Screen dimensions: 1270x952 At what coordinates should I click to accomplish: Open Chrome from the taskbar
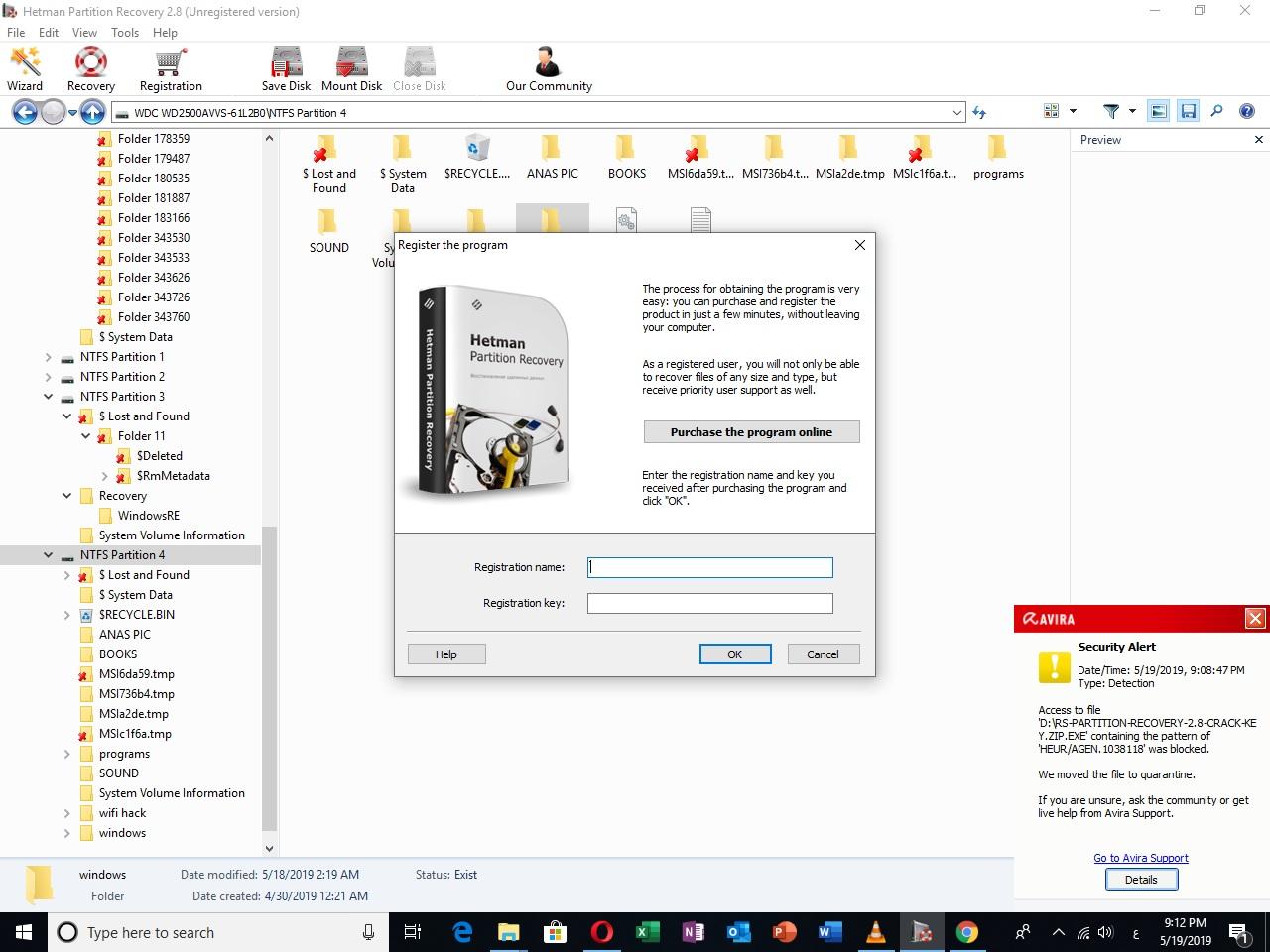tap(966, 932)
